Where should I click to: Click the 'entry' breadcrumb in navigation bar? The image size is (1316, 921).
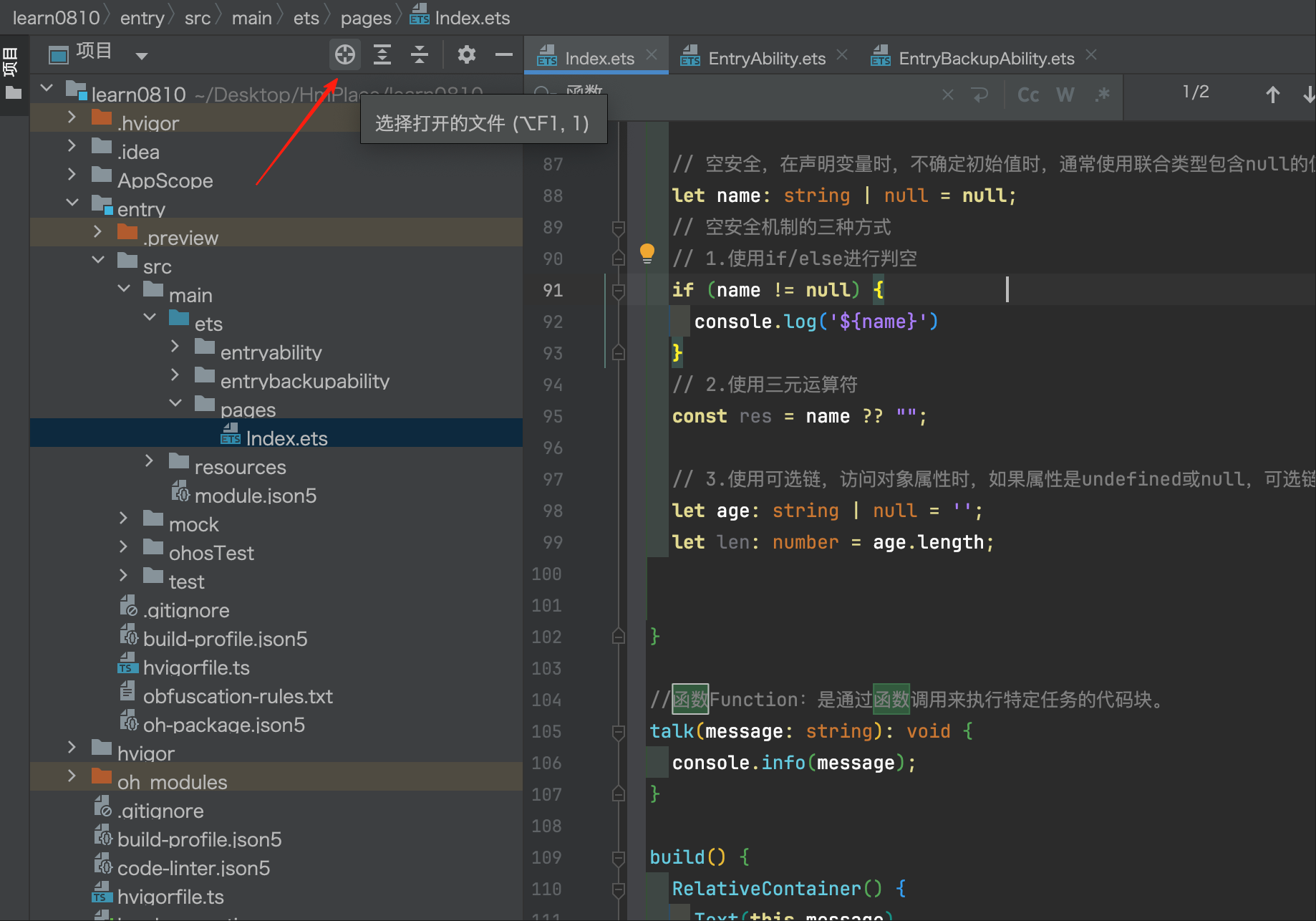pos(142,17)
